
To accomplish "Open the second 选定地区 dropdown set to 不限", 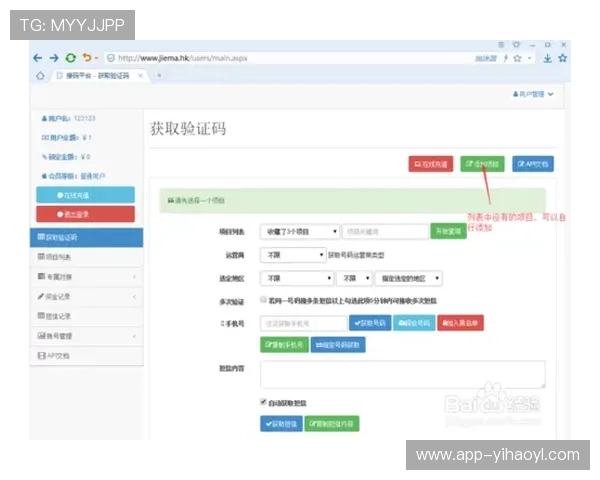I will pos(354,278).
